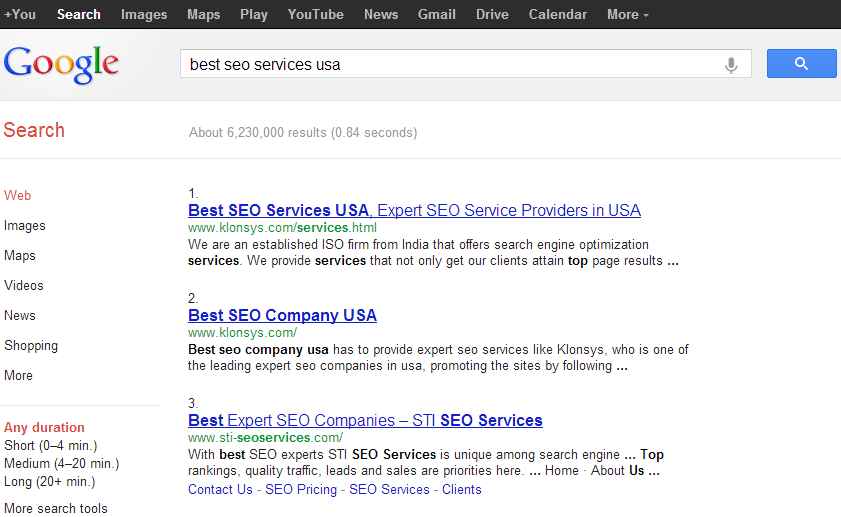Open +You in the top bar
The width and height of the screenshot is (841, 517).
(x=20, y=14)
